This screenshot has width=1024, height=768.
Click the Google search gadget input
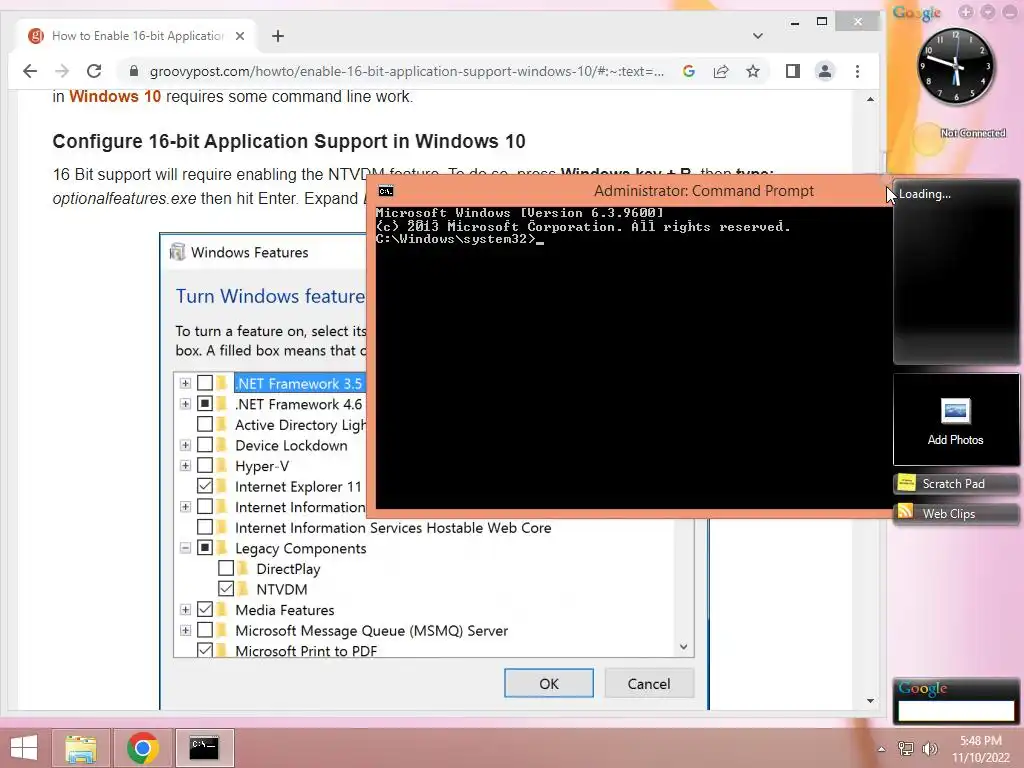(956, 711)
